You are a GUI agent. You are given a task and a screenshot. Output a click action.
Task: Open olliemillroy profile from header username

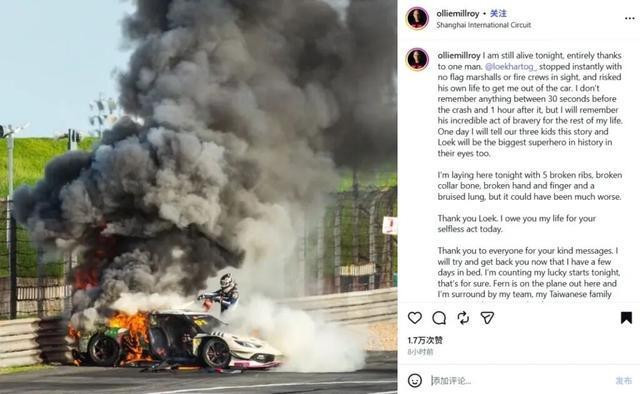coord(458,13)
